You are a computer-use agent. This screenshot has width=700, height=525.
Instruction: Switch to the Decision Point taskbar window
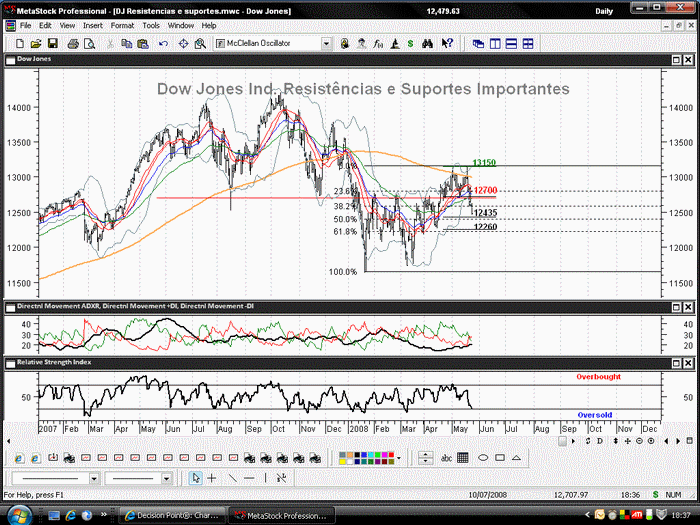[x=171, y=515]
